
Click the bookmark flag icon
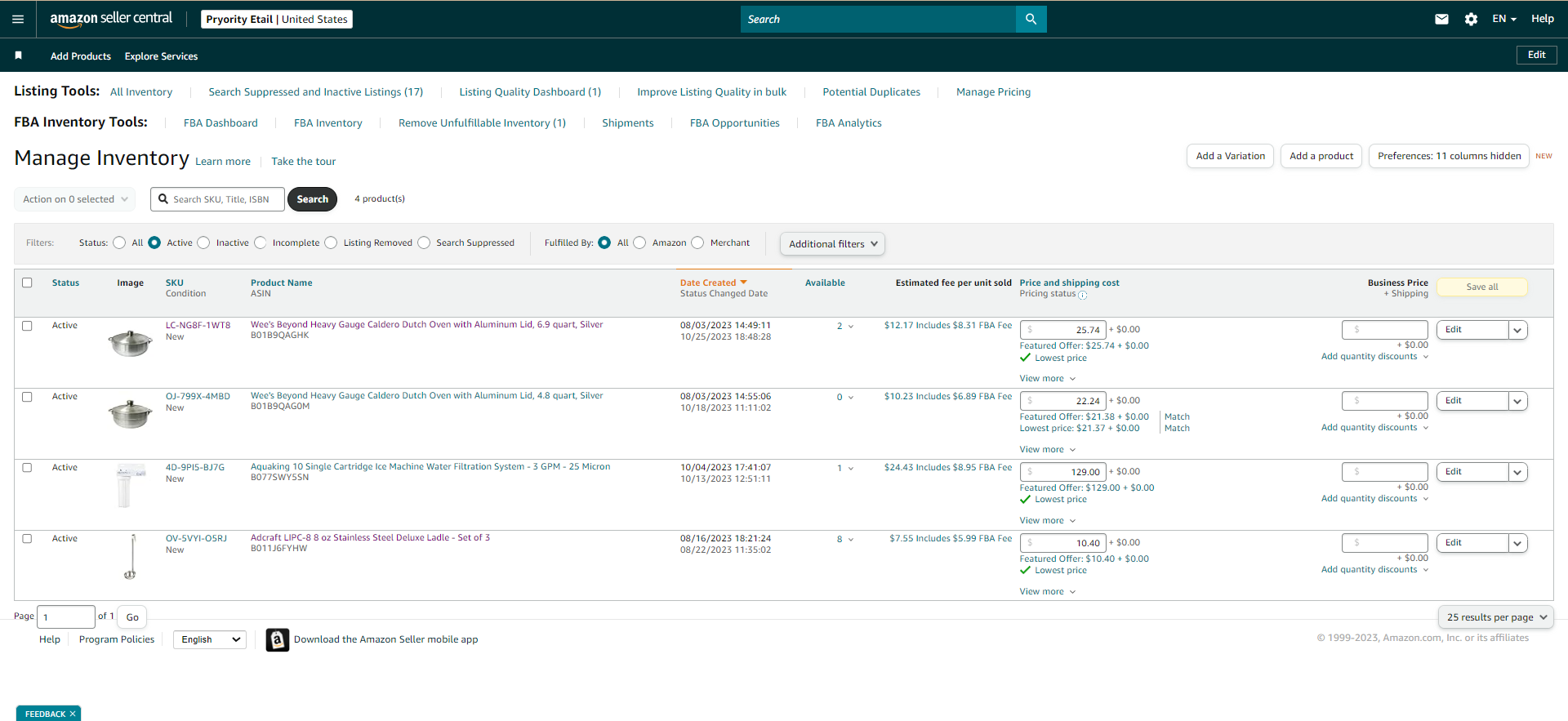click(x=18, y=56)
